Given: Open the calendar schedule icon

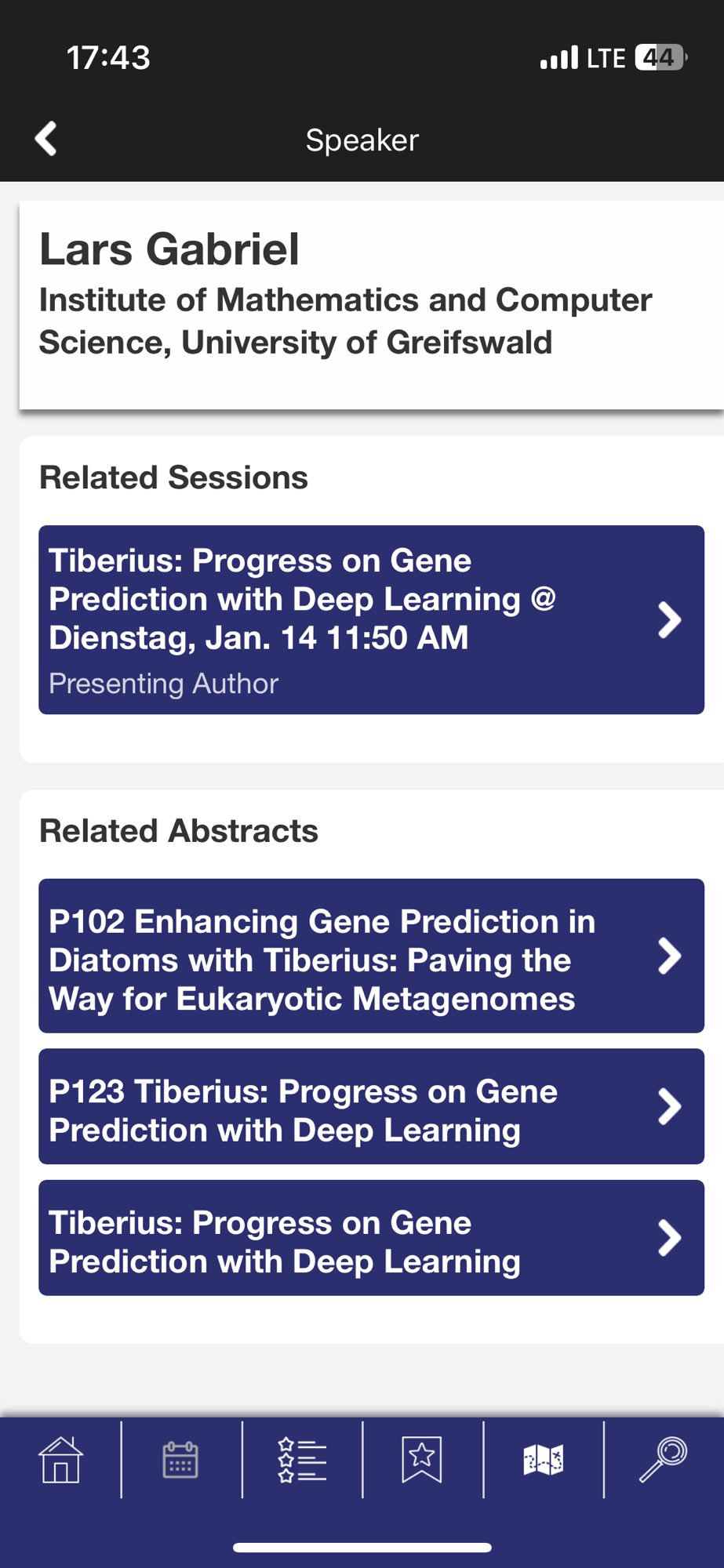Looking at the screenshot, I should click(x=180, y=1460).
